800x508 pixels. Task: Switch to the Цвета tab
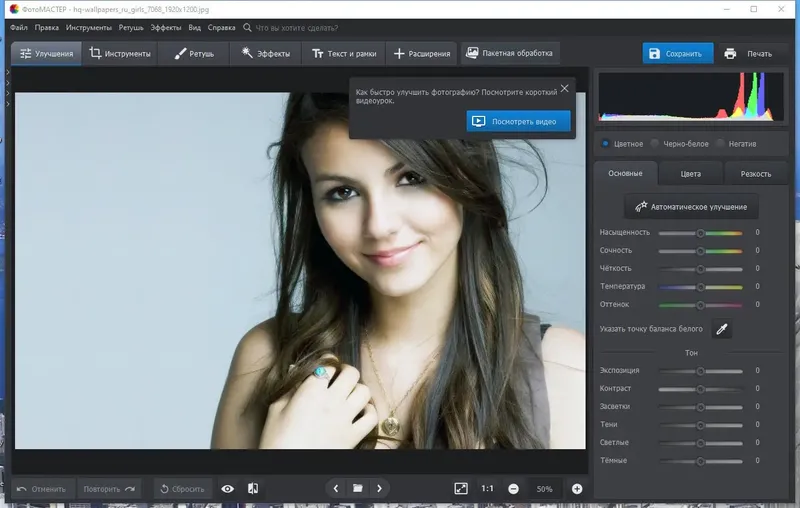pos(690,174)
